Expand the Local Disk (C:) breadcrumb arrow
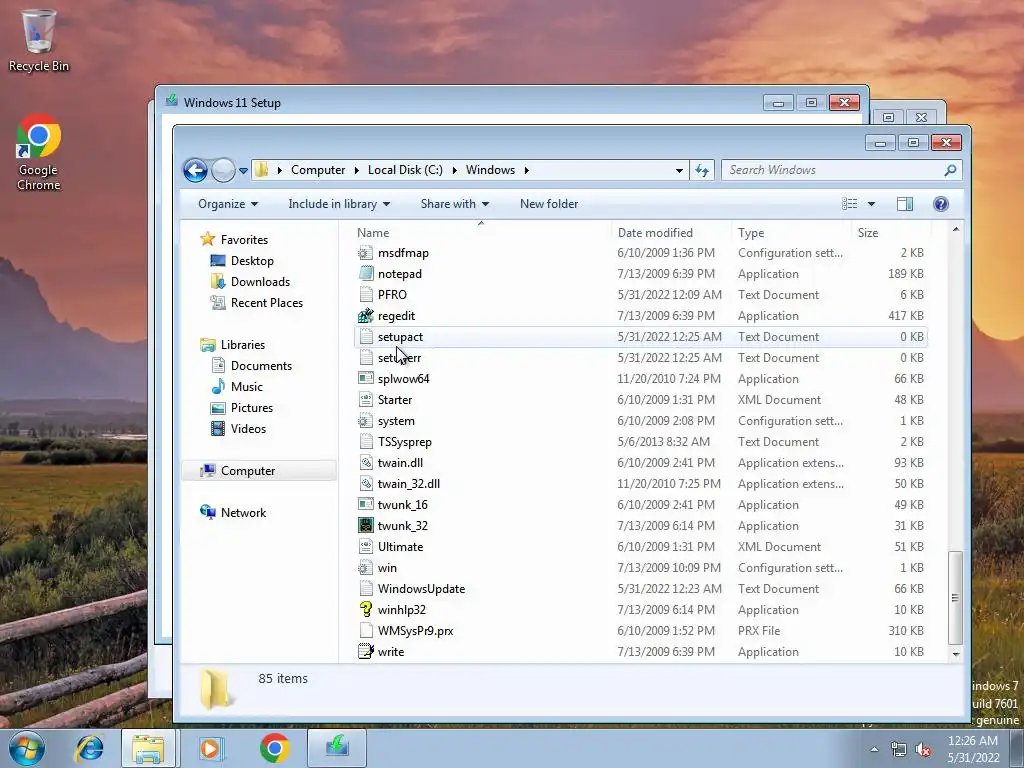The image size is (1024, 768). (455, 170)
